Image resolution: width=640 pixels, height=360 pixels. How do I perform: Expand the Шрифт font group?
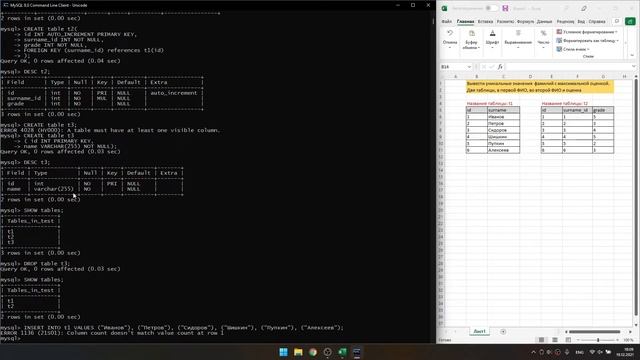492,40
